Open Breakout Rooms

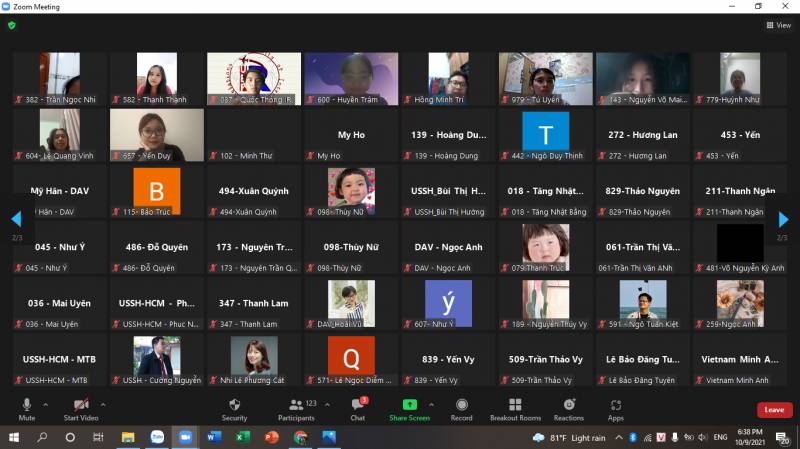[x=515, y=409]
